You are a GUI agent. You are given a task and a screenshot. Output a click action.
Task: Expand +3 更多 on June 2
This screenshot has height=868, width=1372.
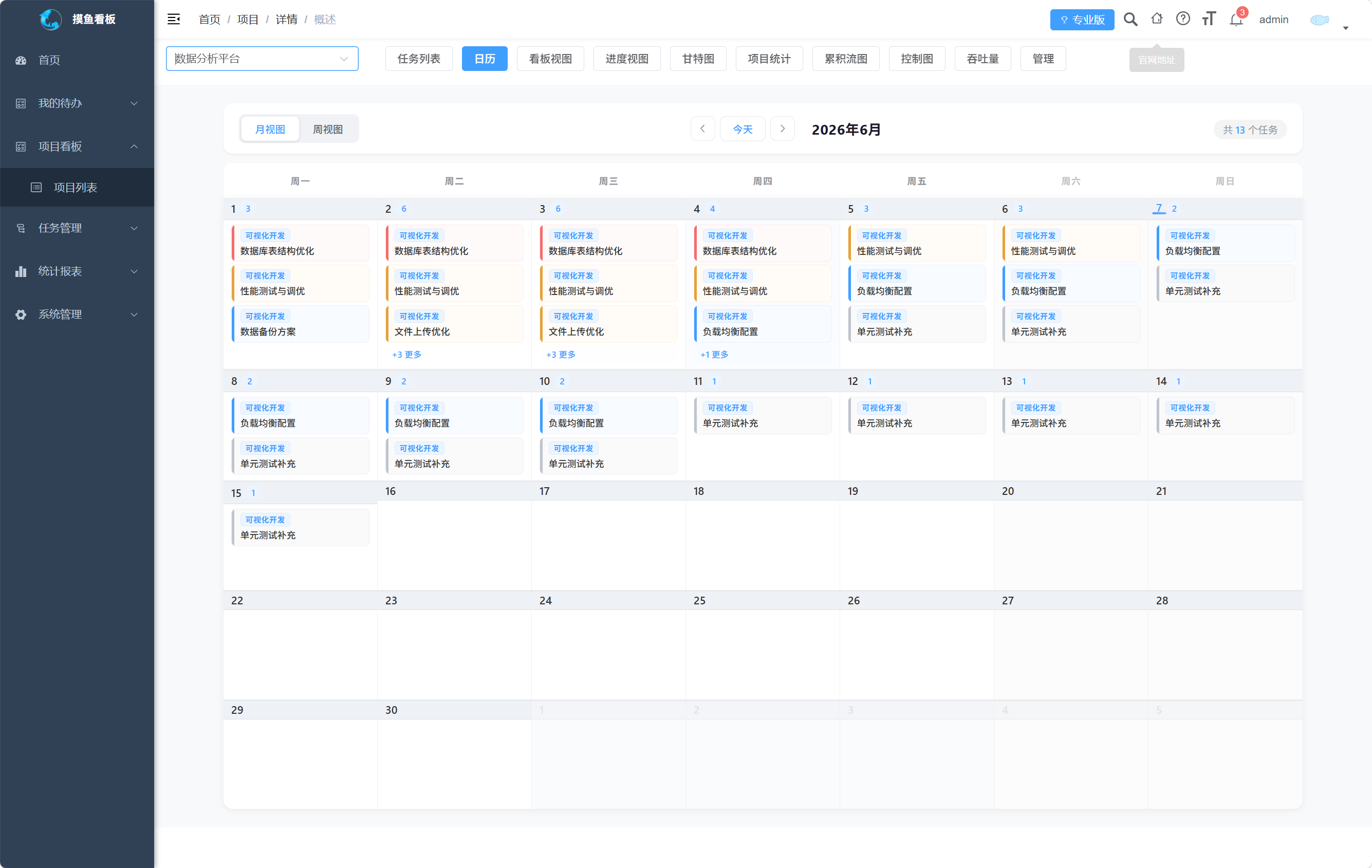click(407, 355)
